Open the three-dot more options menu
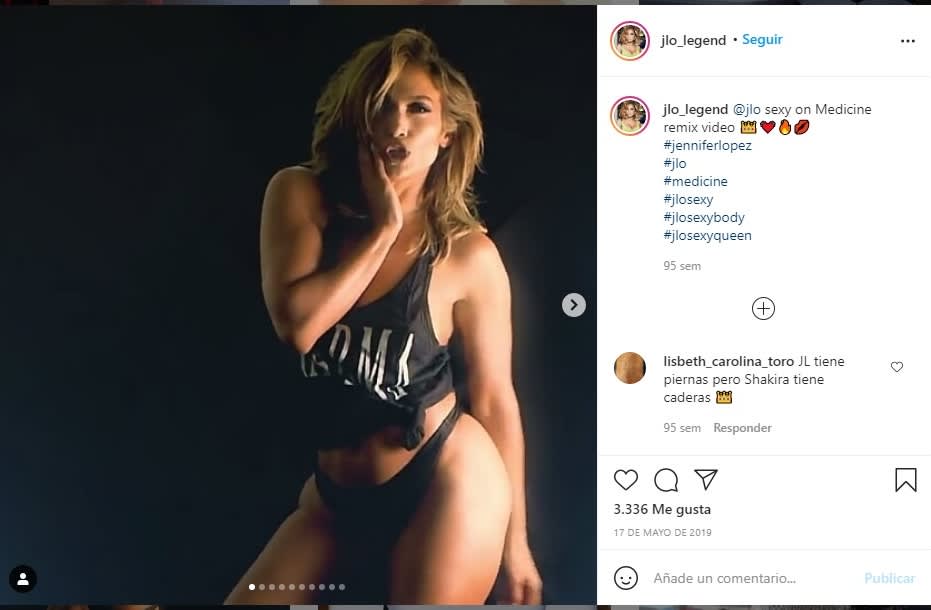This screenshot has height=610, width=931. (907, 41)
